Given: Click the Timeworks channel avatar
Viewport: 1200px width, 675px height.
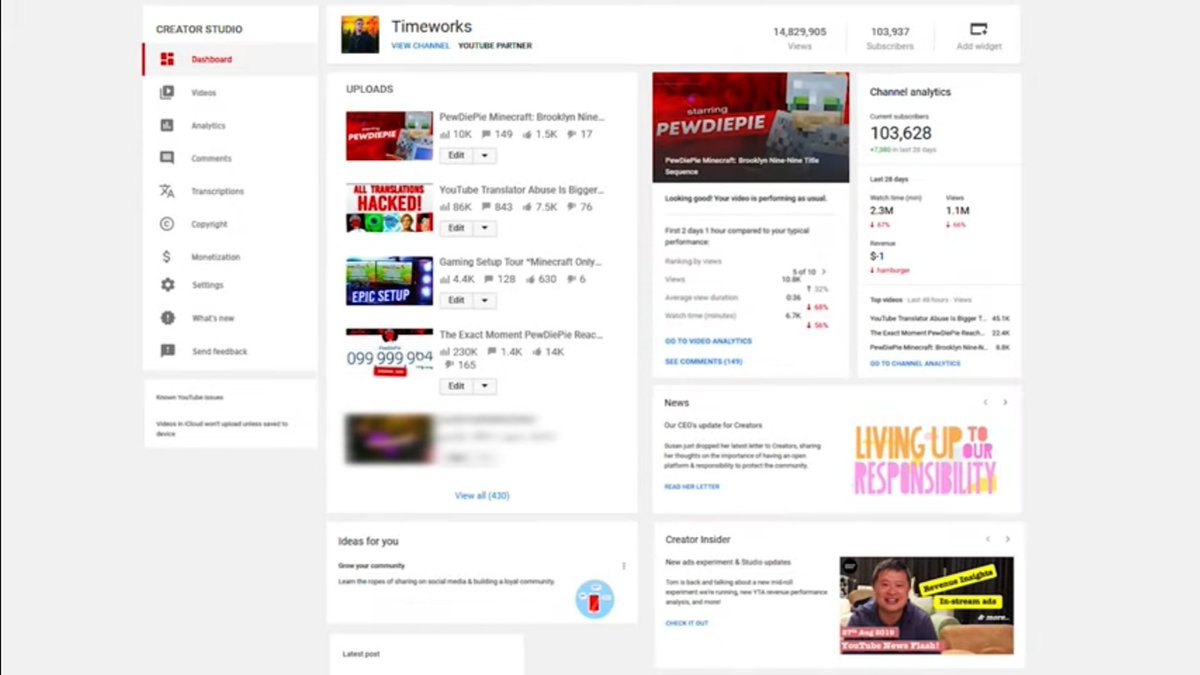Looking at the screenshot, I should pos(360,34).
